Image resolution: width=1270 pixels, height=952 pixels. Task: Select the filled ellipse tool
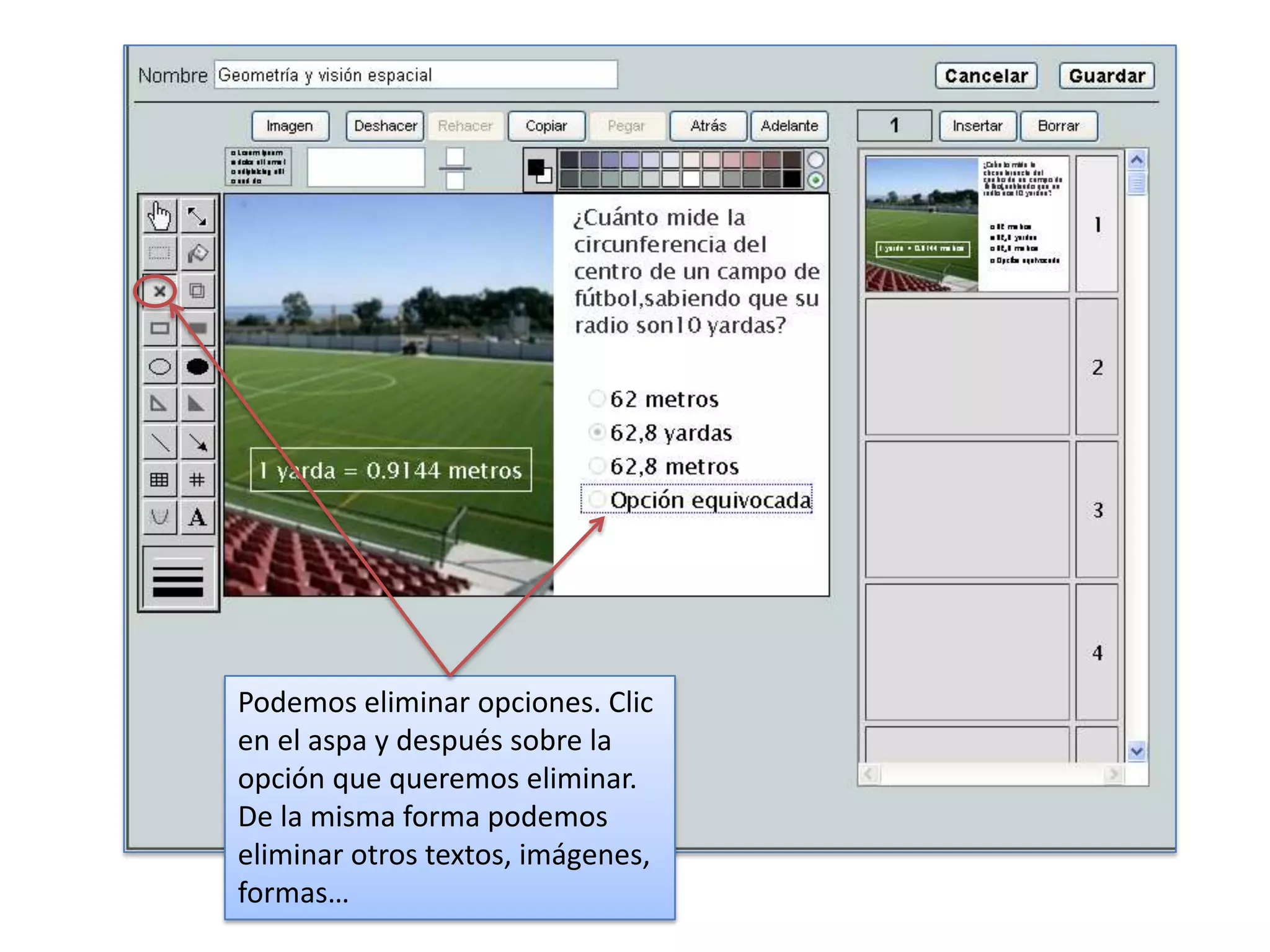click(x=197, y=366)
